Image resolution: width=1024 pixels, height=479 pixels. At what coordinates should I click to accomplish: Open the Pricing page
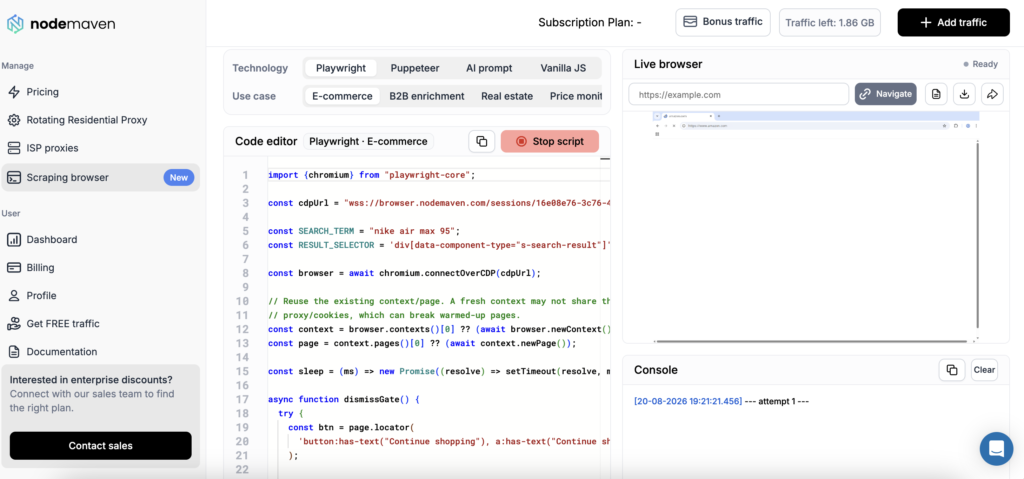[42, 92]
